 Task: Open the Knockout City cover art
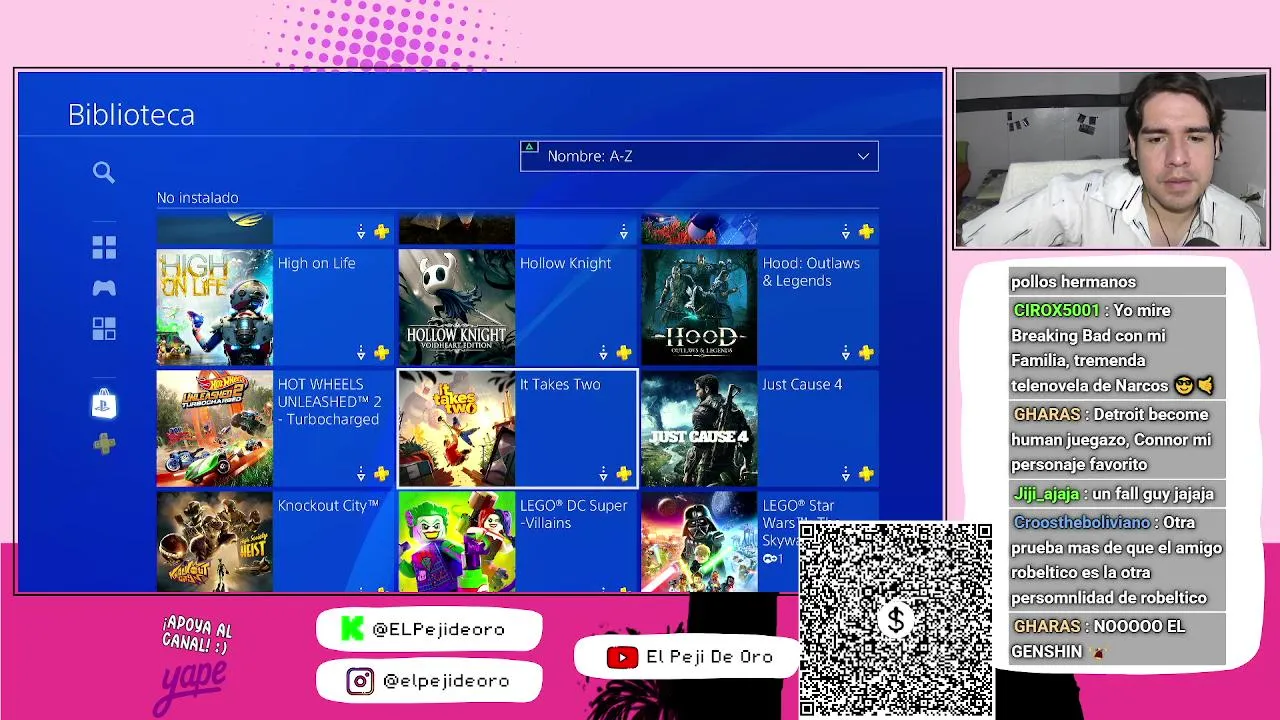tap(214, 542)
